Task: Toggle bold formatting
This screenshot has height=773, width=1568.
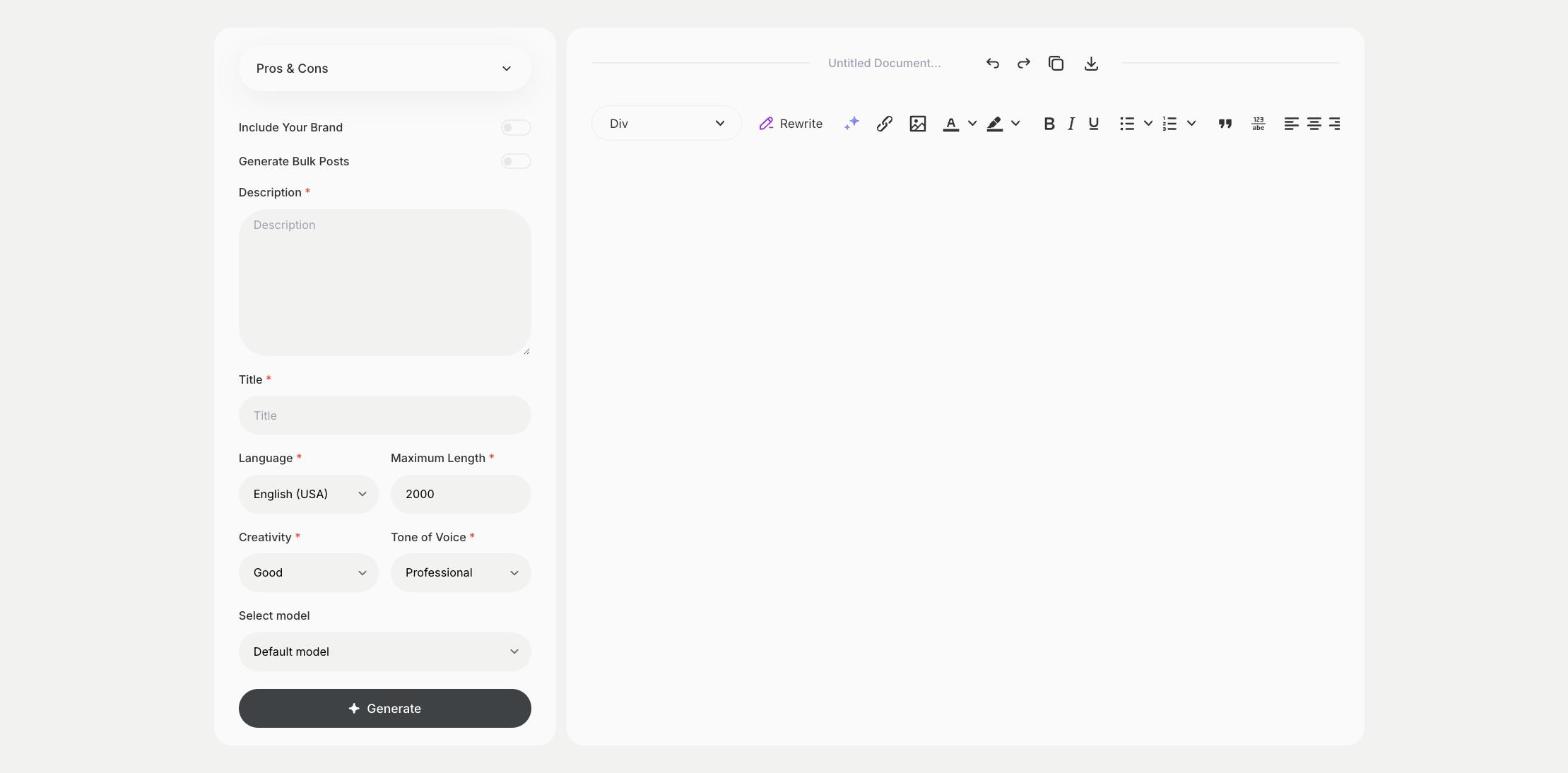Action: (1049, 123)
